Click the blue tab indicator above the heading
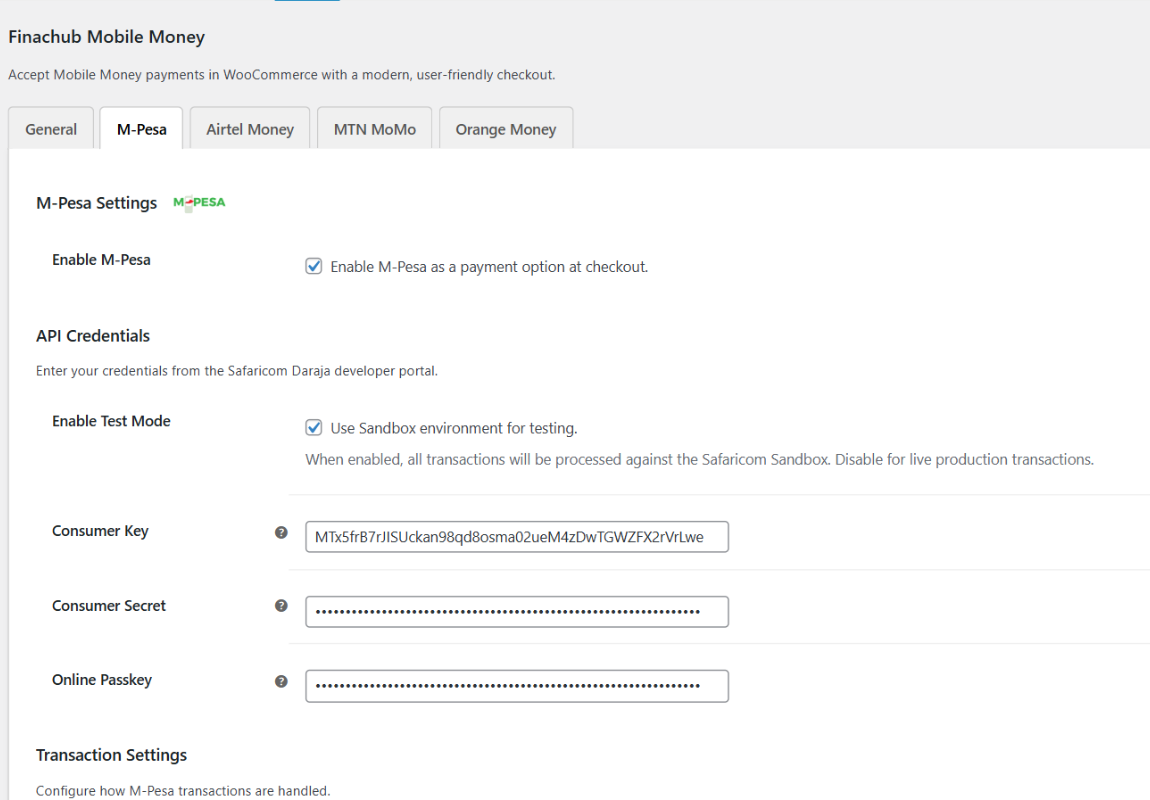Image resolution: width=1150 pixels, height=800 pixels. (306, 3)
